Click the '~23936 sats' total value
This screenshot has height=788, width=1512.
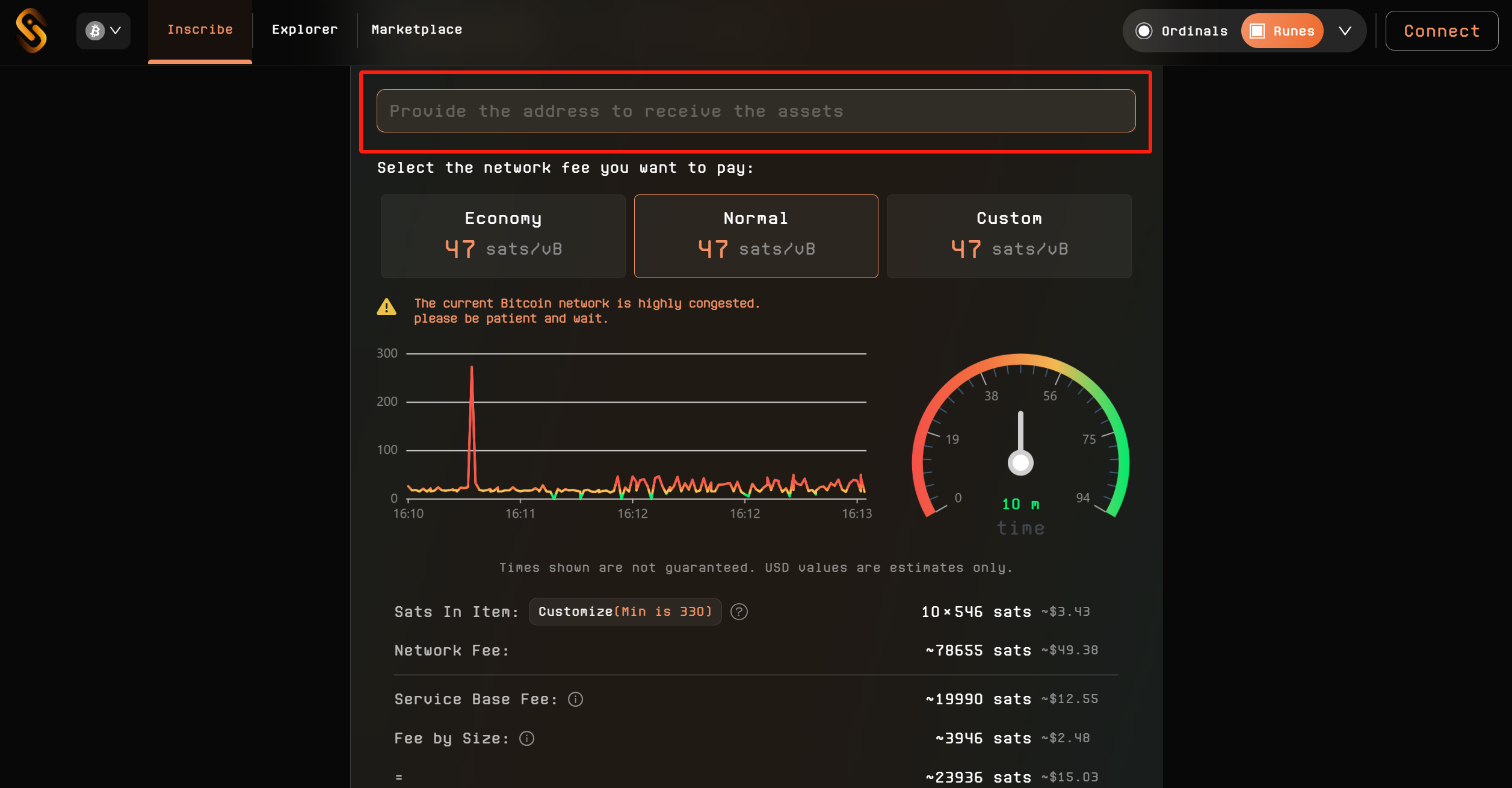pyautogui.click(x=978, y=778)
